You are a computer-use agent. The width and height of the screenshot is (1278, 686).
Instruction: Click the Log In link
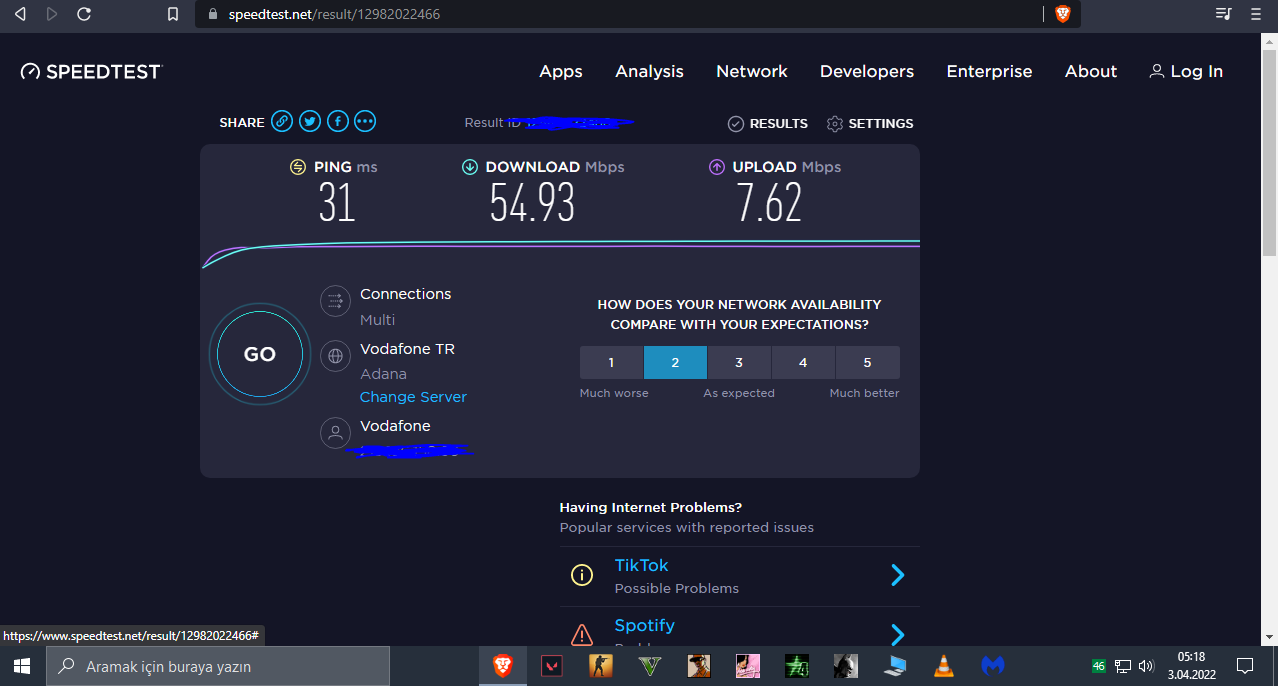coord(1186,71)
